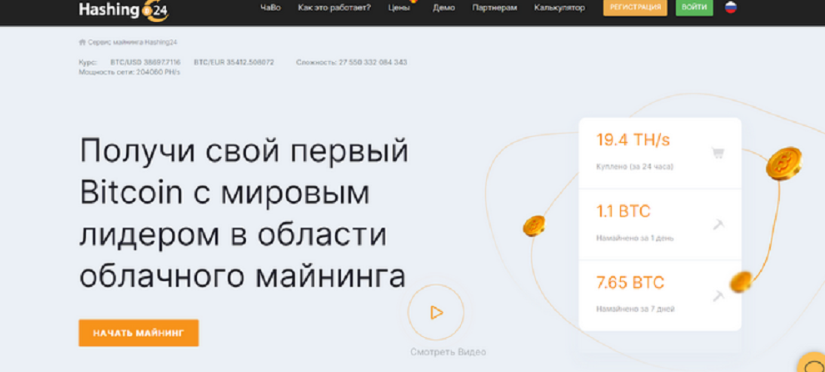Go to Цены page

pos(399,8)
